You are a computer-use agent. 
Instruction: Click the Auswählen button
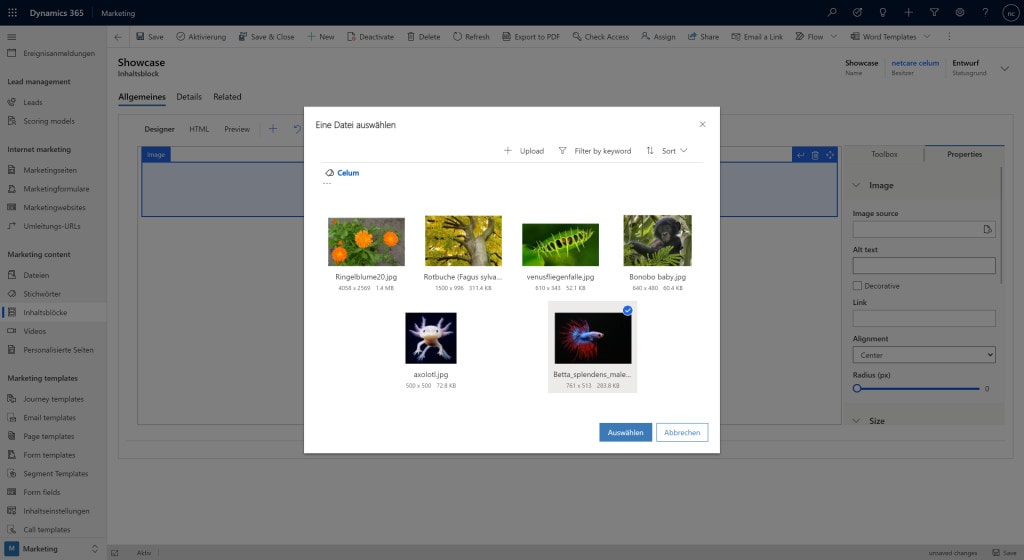point(625,432)
